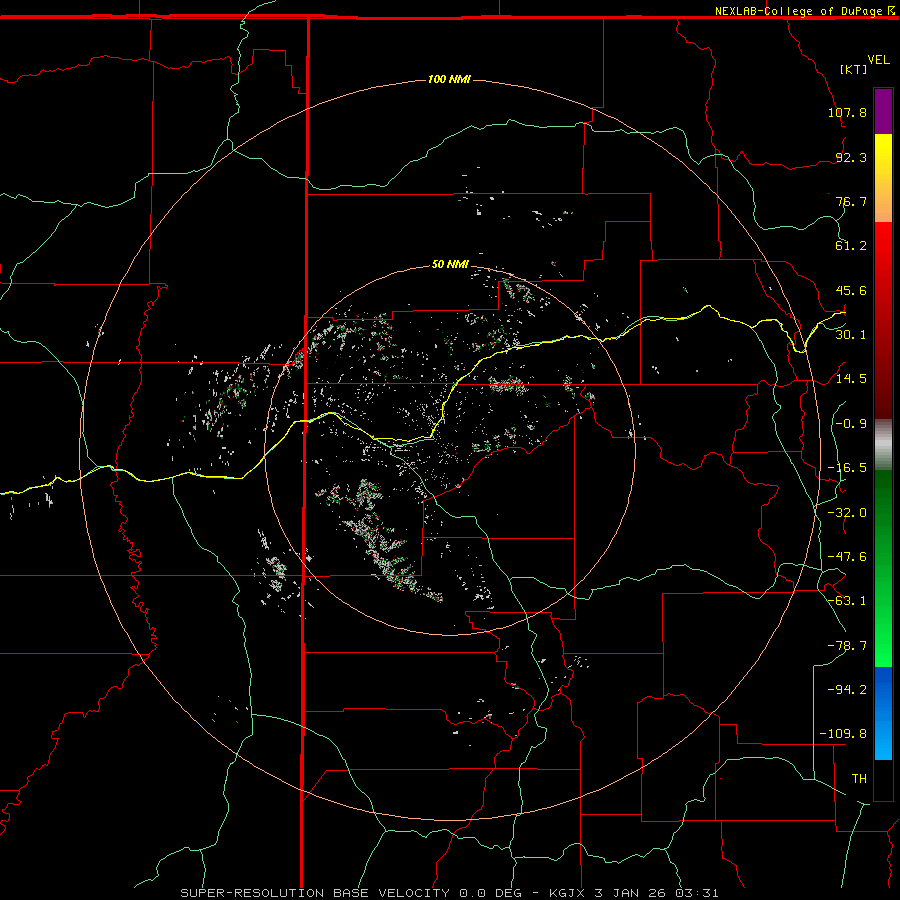This screenshot has width=900, height=900.
Task: Select the KGJX station identifier
Action: (x=568, y=893)
